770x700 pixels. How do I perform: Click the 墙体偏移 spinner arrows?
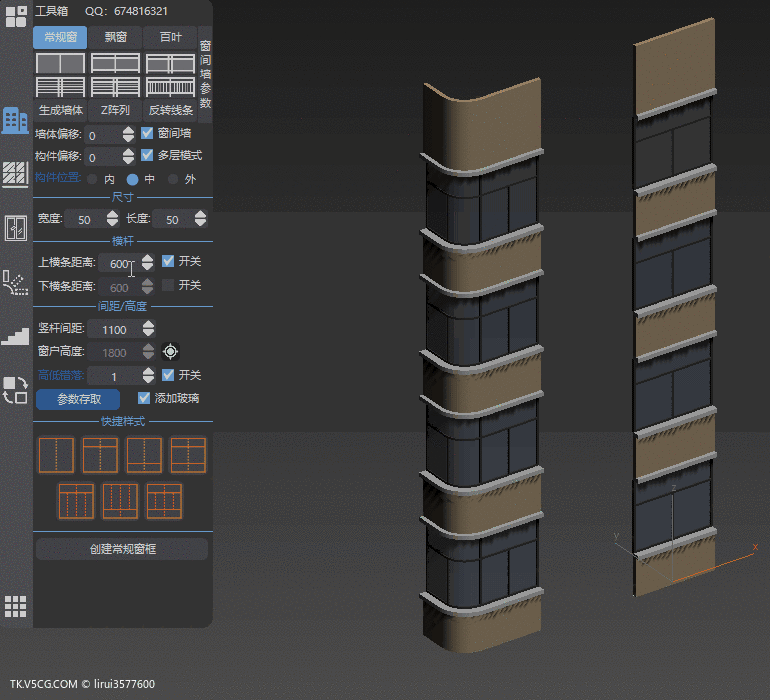pos(128,134)
